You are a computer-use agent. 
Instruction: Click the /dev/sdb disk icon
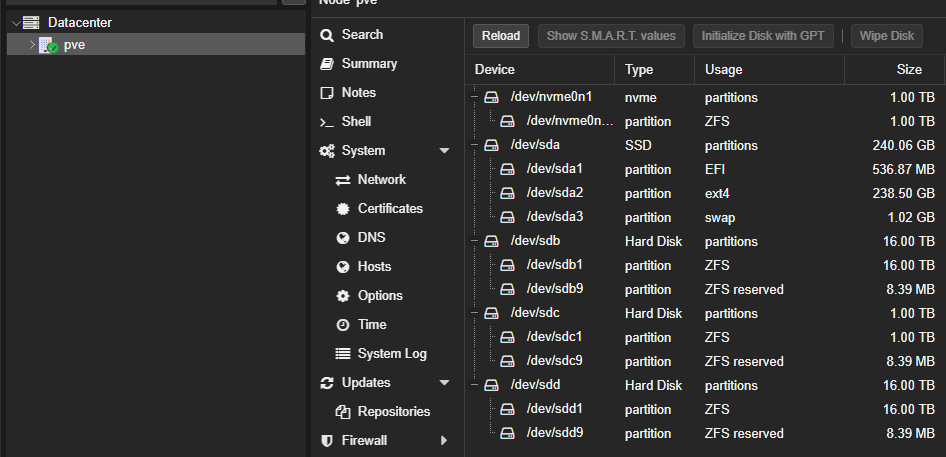click(x=492, y=241)
